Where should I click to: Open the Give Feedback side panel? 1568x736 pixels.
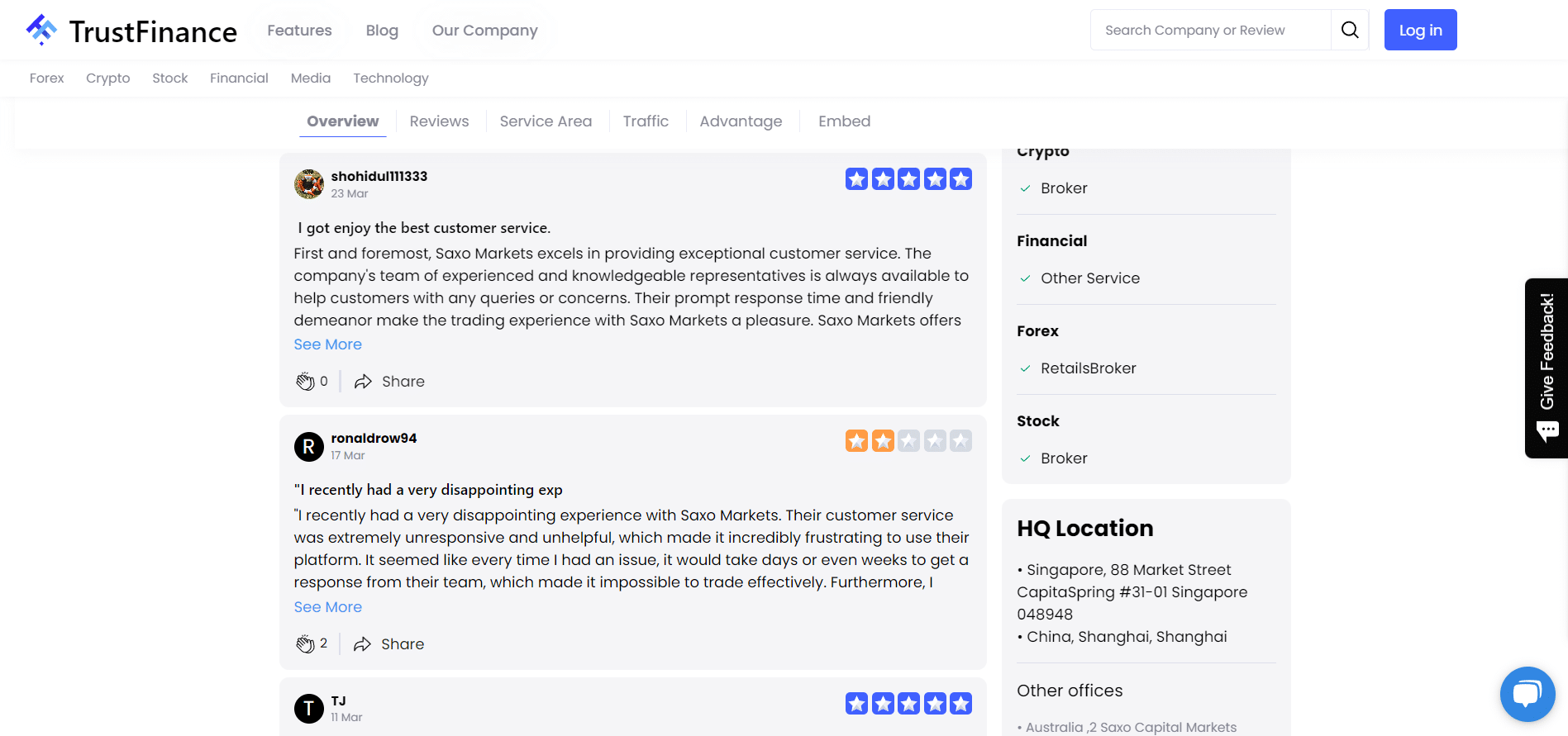[x=1547, y=368]
